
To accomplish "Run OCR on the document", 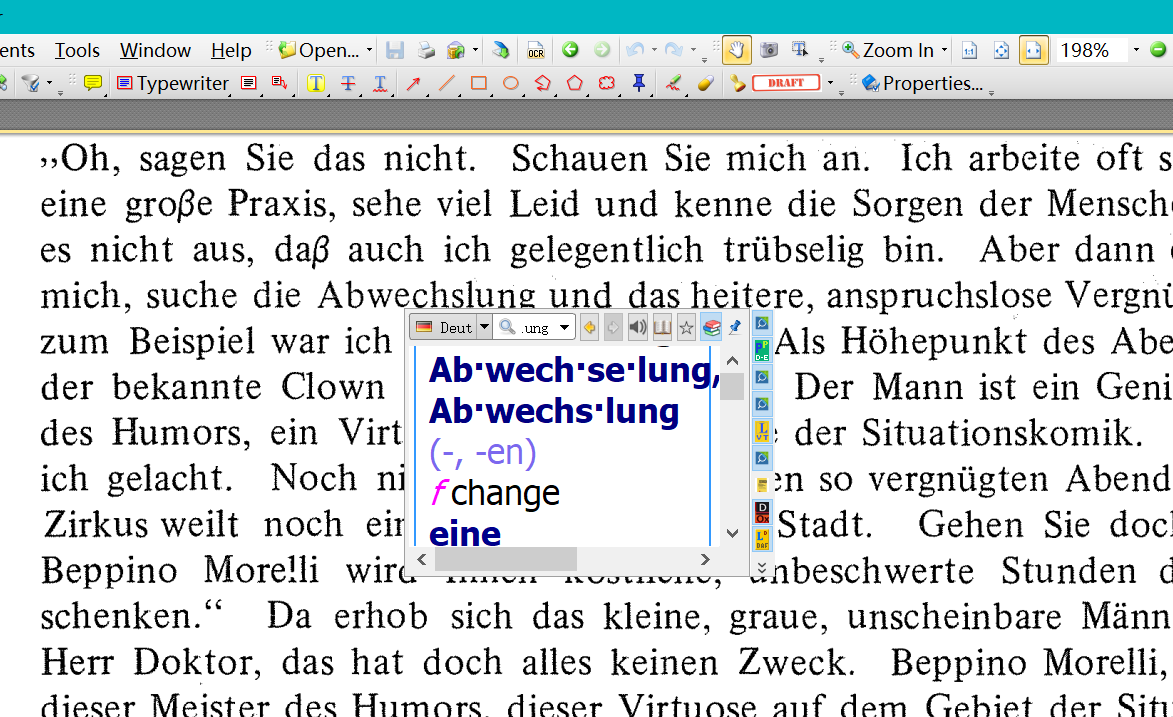I will click(x=536, y=50).
